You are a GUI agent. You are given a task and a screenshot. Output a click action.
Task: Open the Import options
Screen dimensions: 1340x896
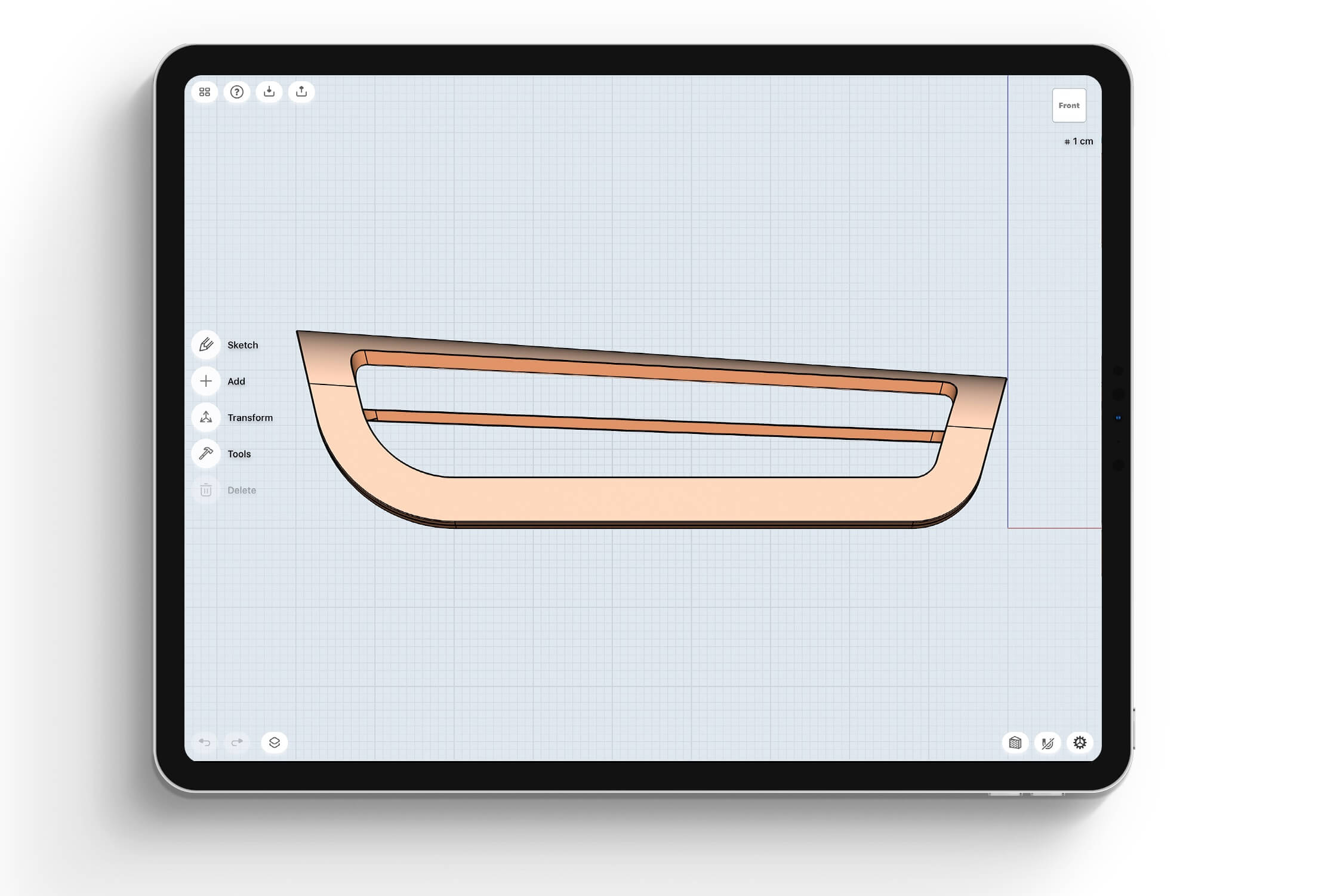(269, 91)
